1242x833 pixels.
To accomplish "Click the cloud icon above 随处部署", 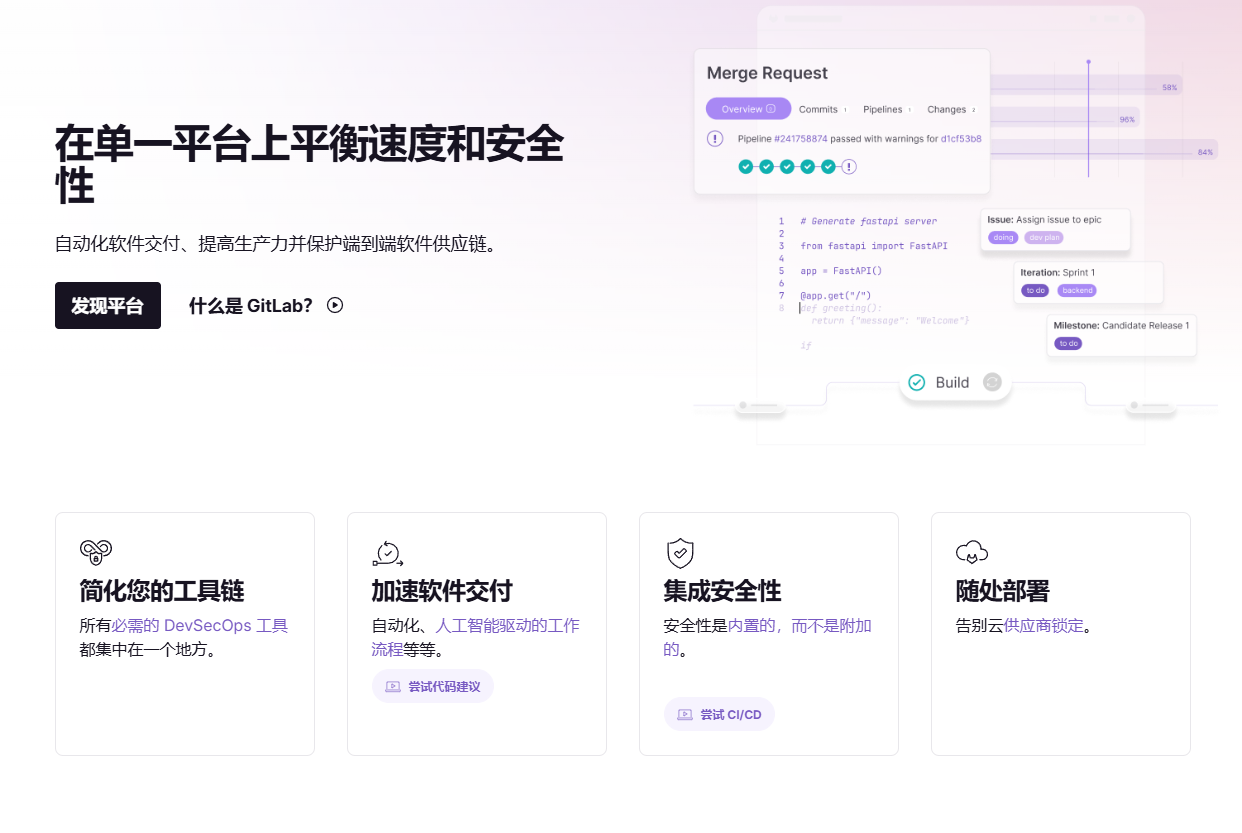I will pos(972,552).
